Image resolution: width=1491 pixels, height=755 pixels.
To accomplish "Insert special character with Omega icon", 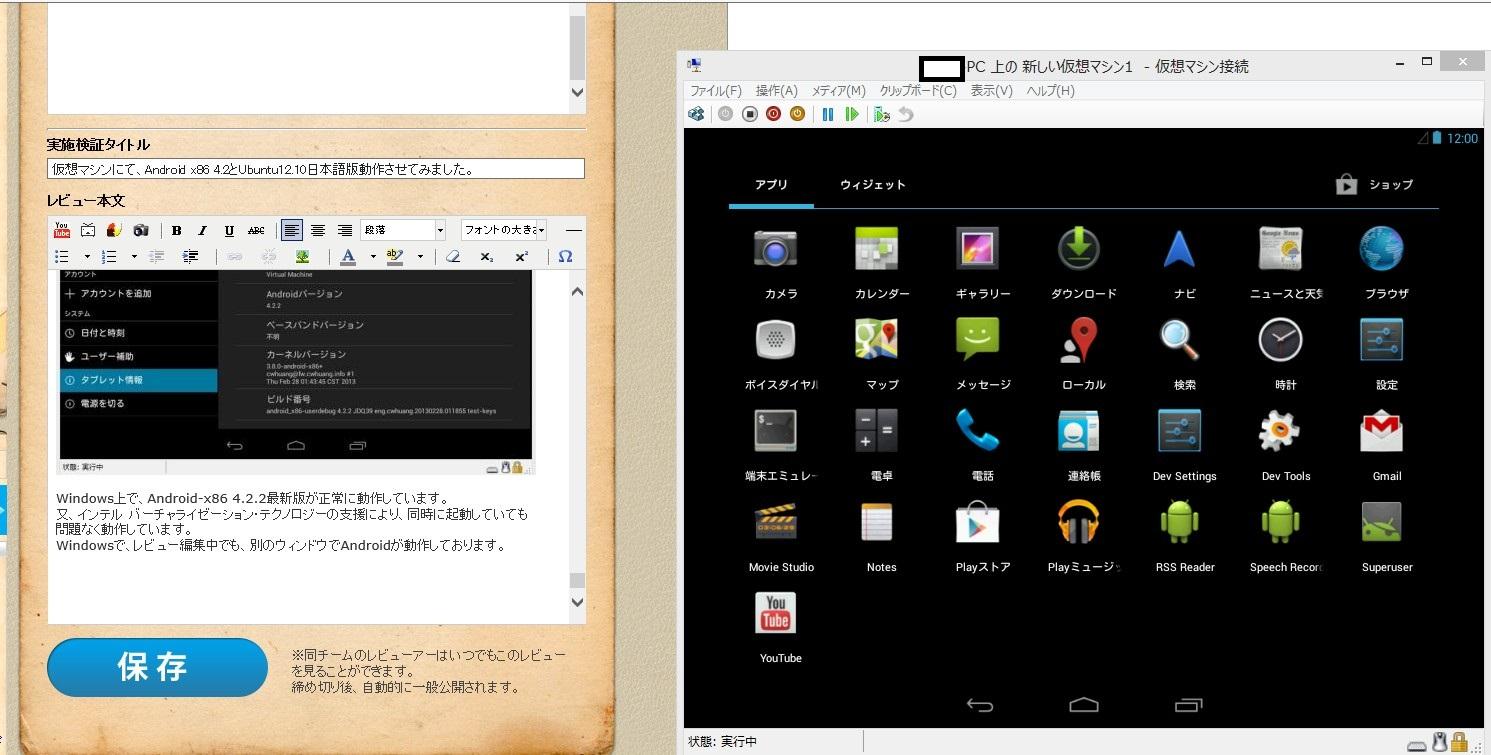I will pos(565,257).
